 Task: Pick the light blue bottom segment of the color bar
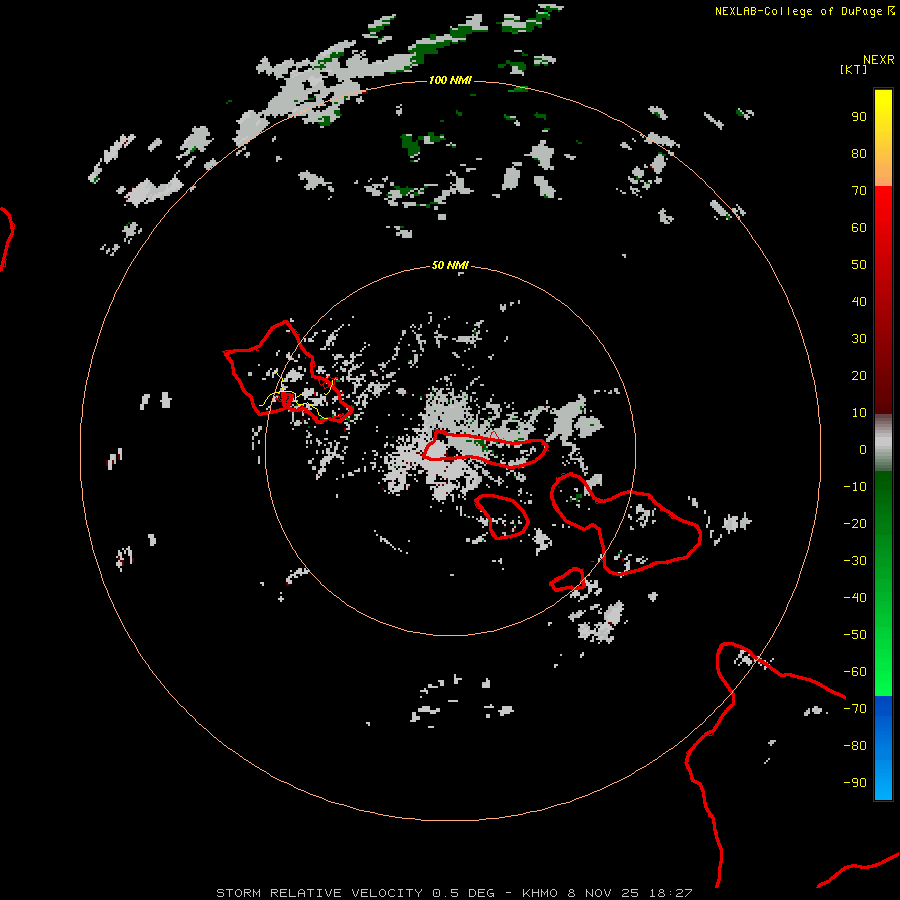tap(883, 748)
